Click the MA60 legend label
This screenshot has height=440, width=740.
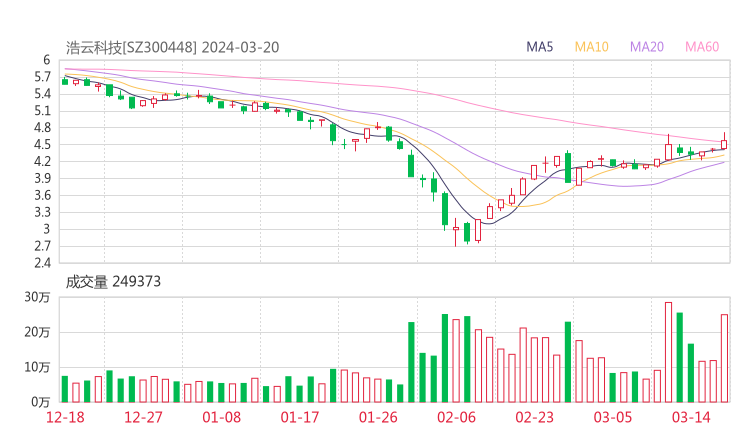(702, 47)
